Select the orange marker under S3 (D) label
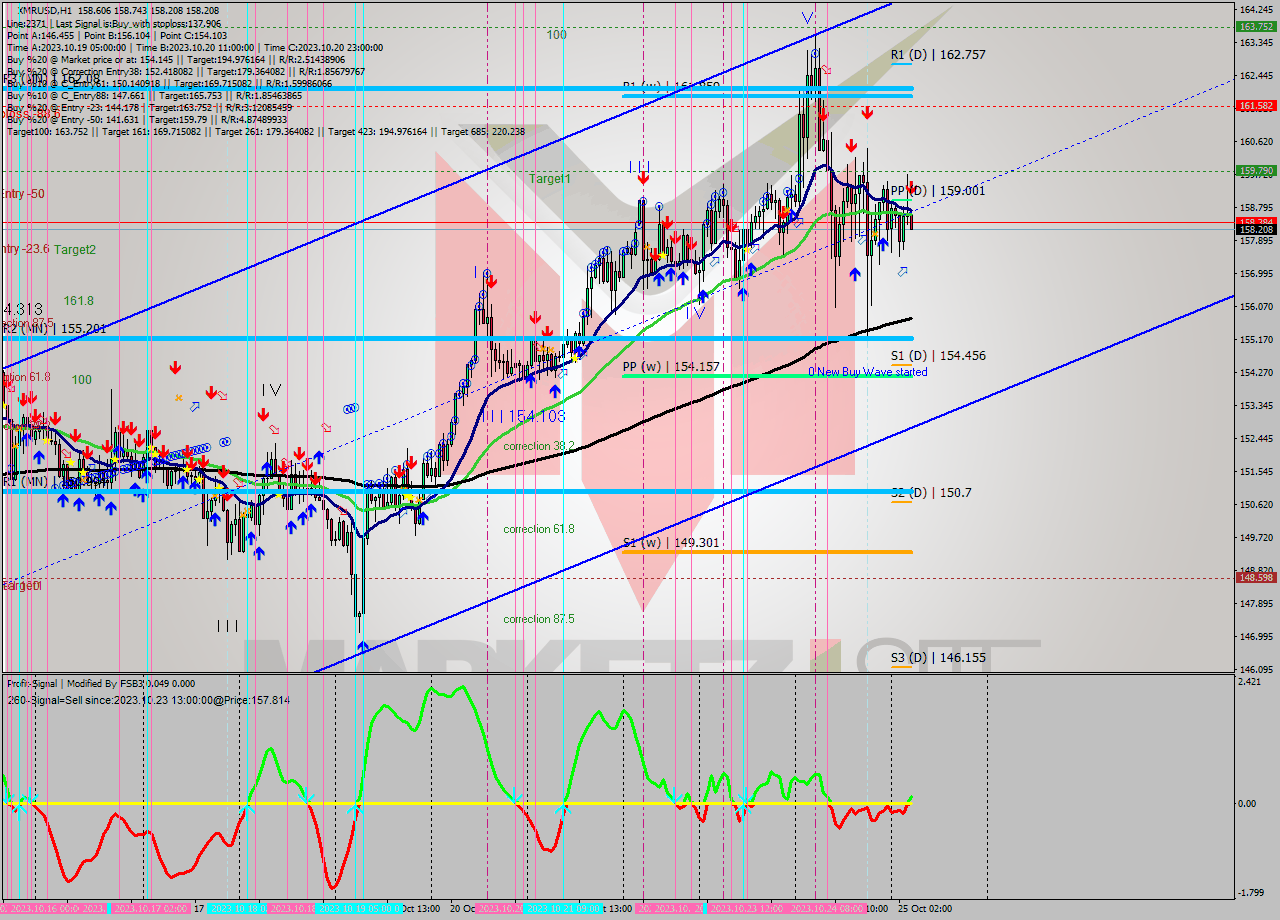The width and height of the screenshot is (1280, 920). (x=901, y=667)
